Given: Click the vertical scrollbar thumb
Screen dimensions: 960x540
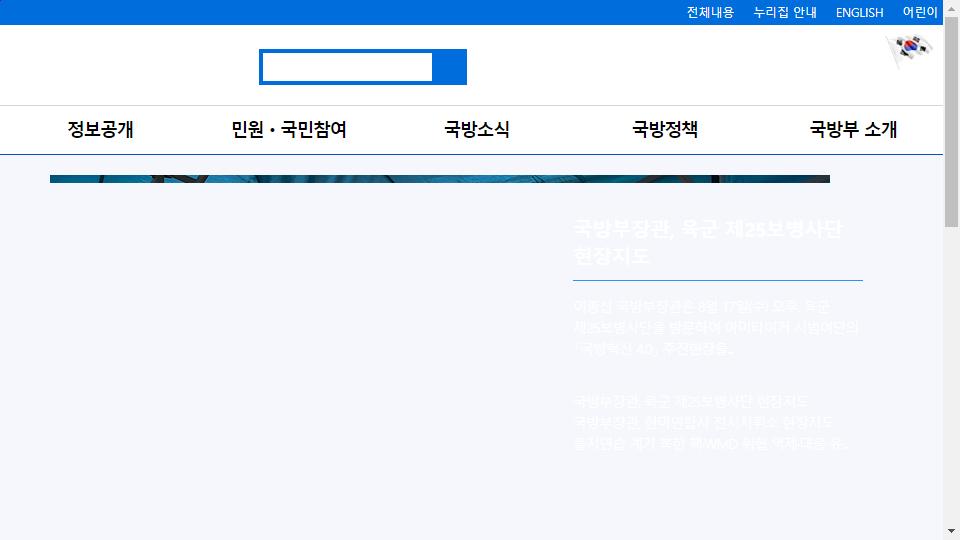Looking at the screenshot, I should [x=951, y=121].
